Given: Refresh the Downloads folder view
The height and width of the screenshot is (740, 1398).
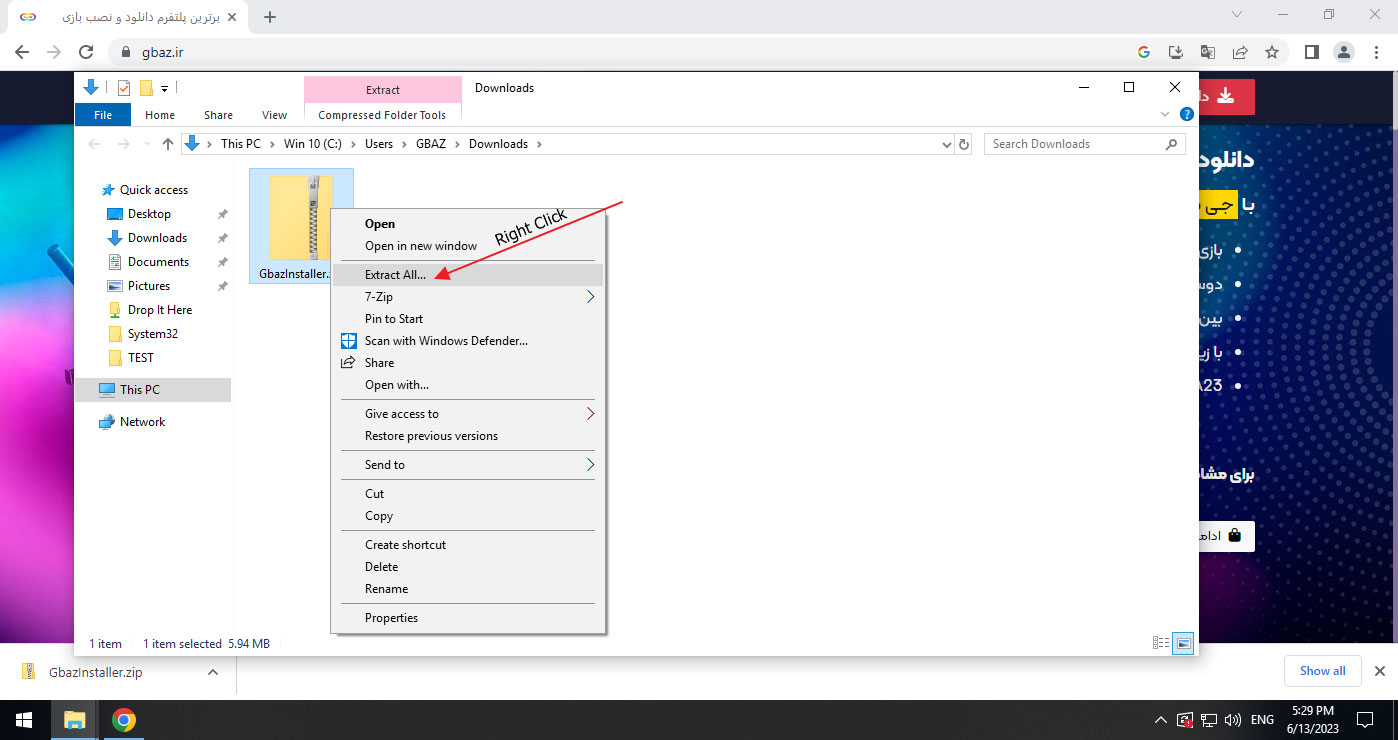Looking at the screenshot, I should tap(964, 144).
